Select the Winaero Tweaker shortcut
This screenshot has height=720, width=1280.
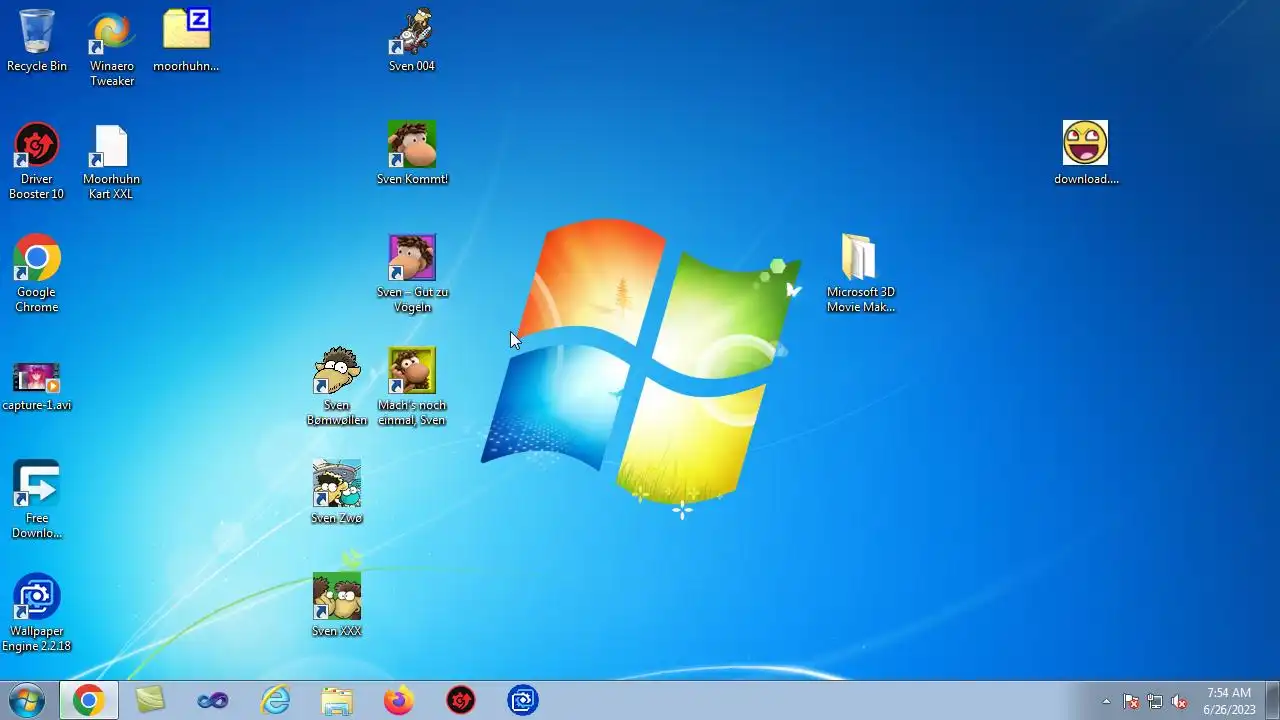112,48
